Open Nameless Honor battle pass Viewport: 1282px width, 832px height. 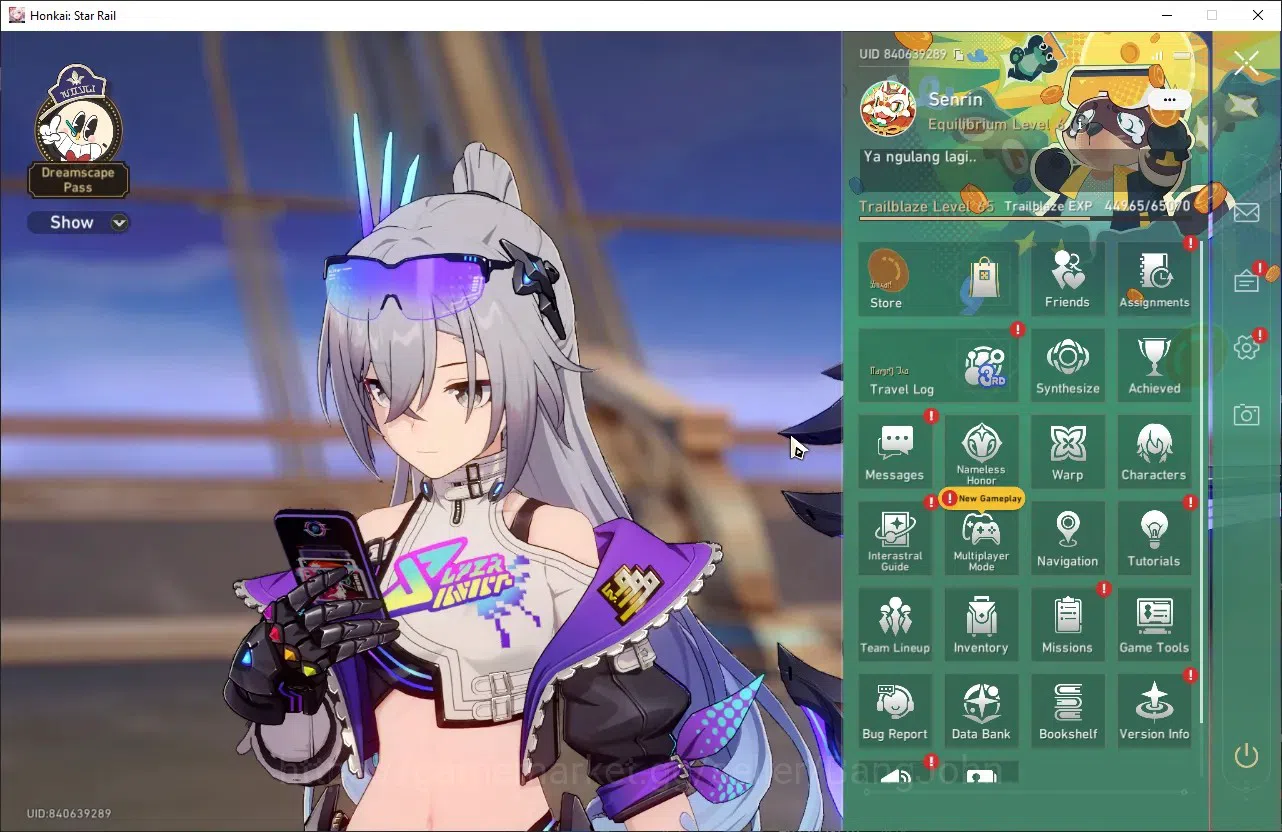[981, 452]
